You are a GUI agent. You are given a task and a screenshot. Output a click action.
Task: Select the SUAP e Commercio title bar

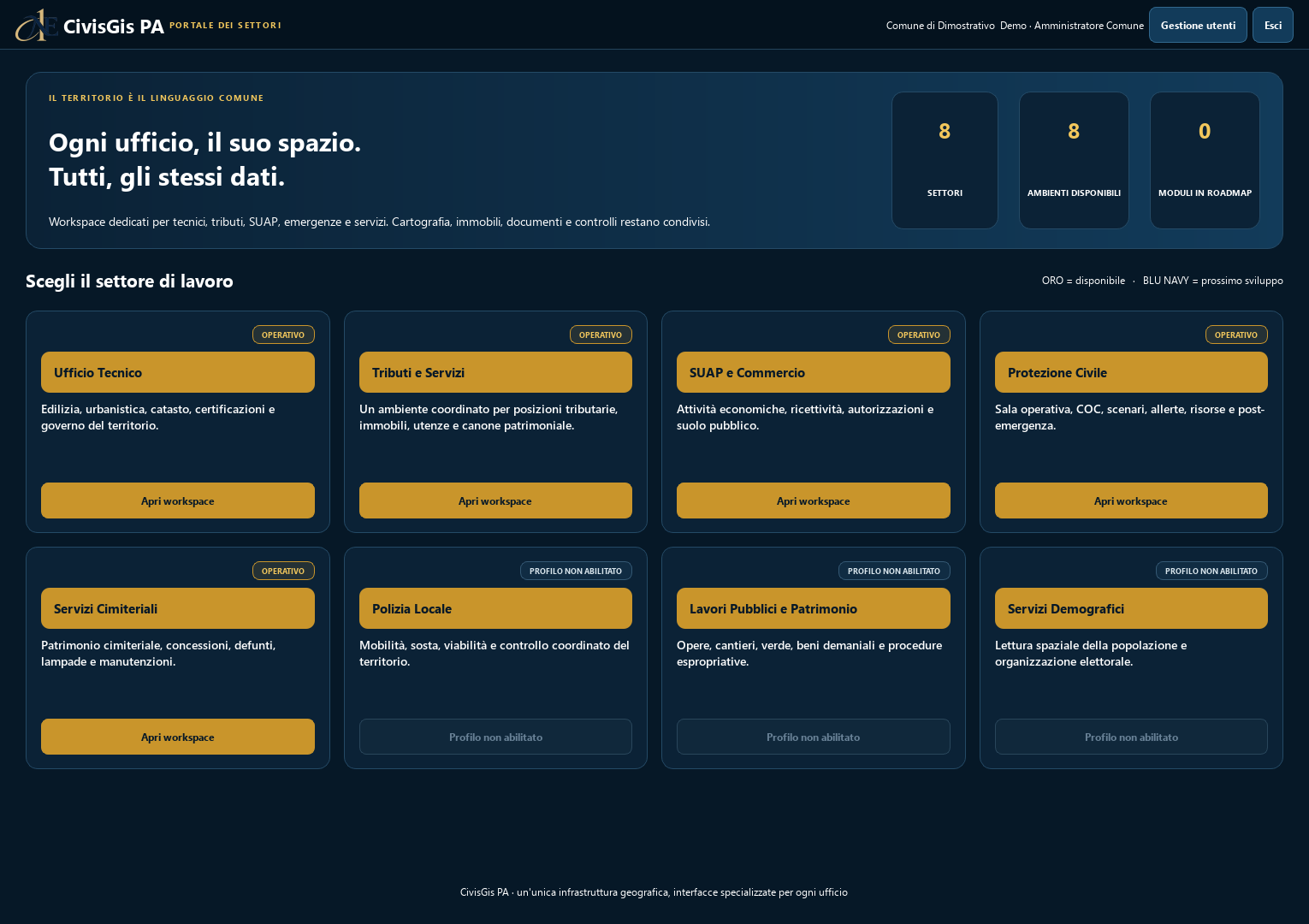(814, 372)
